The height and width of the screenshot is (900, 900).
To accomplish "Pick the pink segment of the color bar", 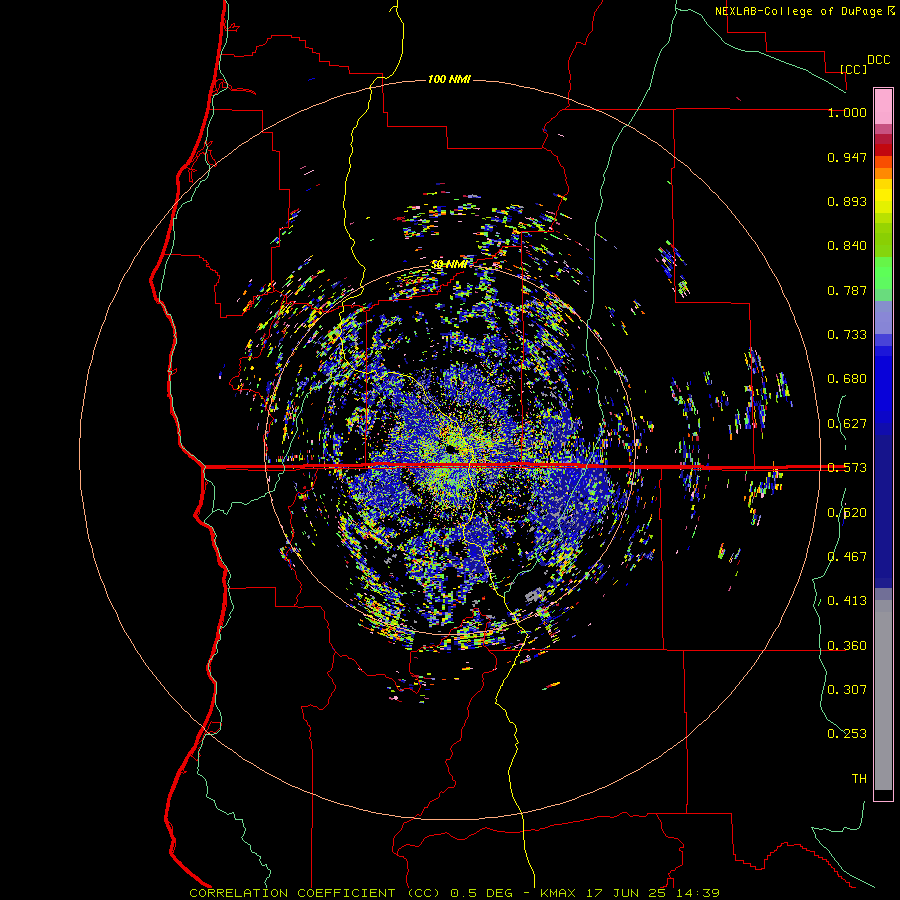I will click(x=883, y=107).
